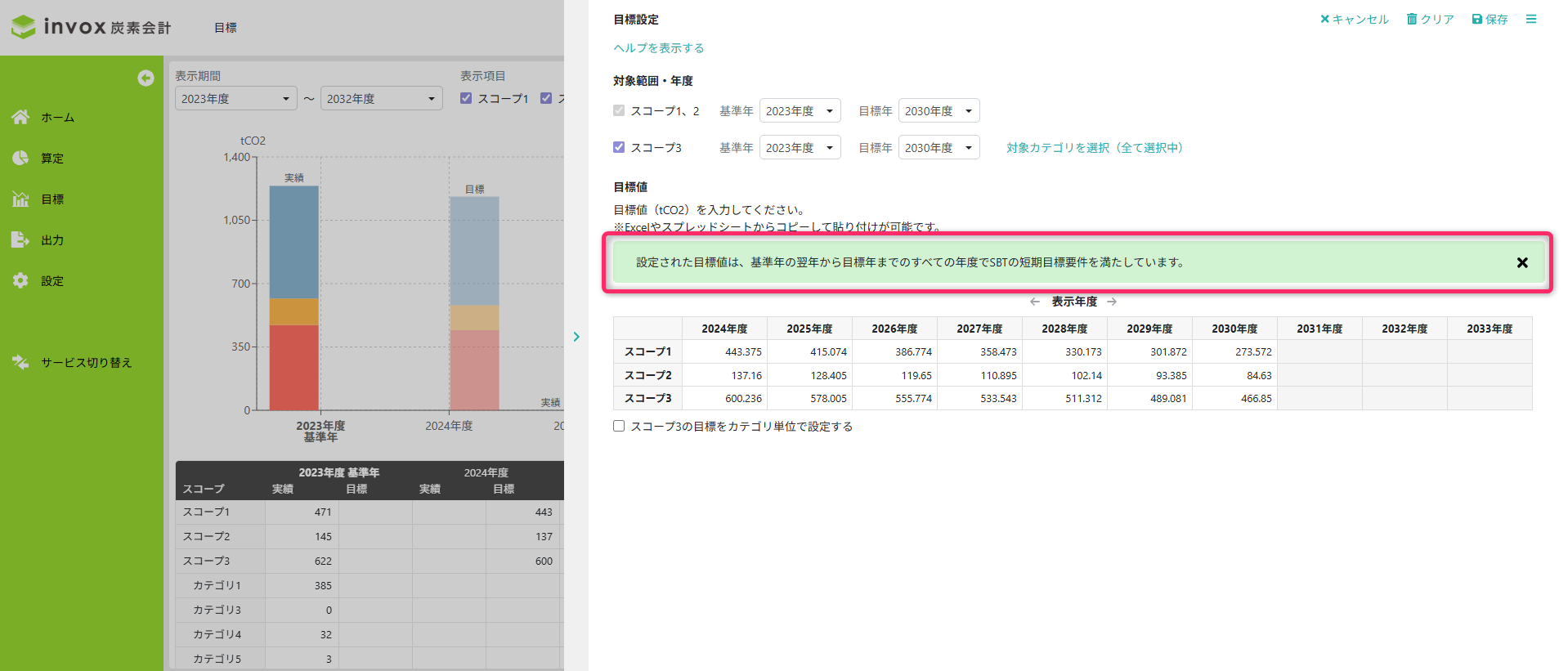The image size is (1568, 671).
Task: Click the 2023年度 blue scope bar segment
Action: coord(293,241)
